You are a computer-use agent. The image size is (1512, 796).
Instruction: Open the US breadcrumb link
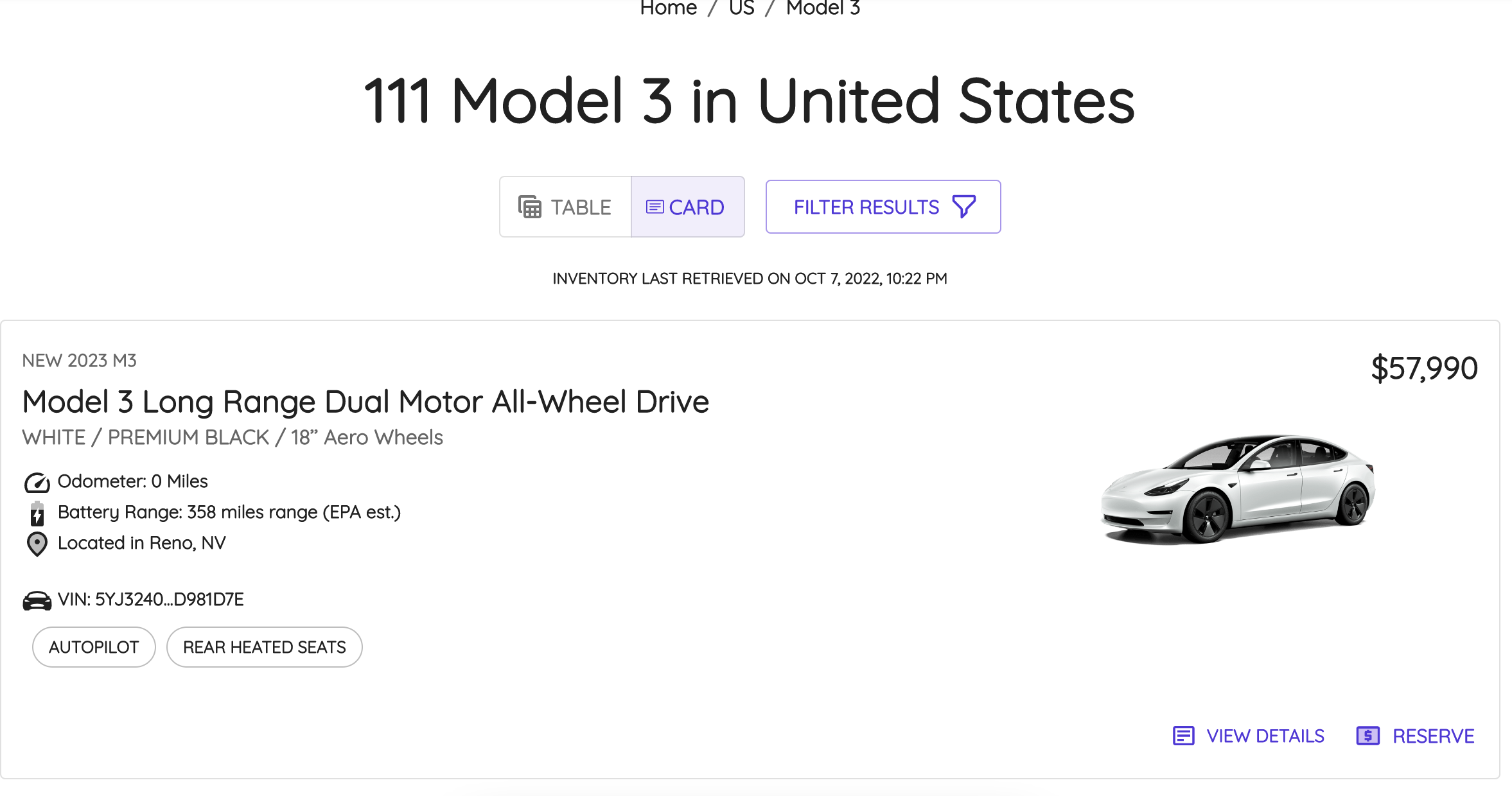741,8
